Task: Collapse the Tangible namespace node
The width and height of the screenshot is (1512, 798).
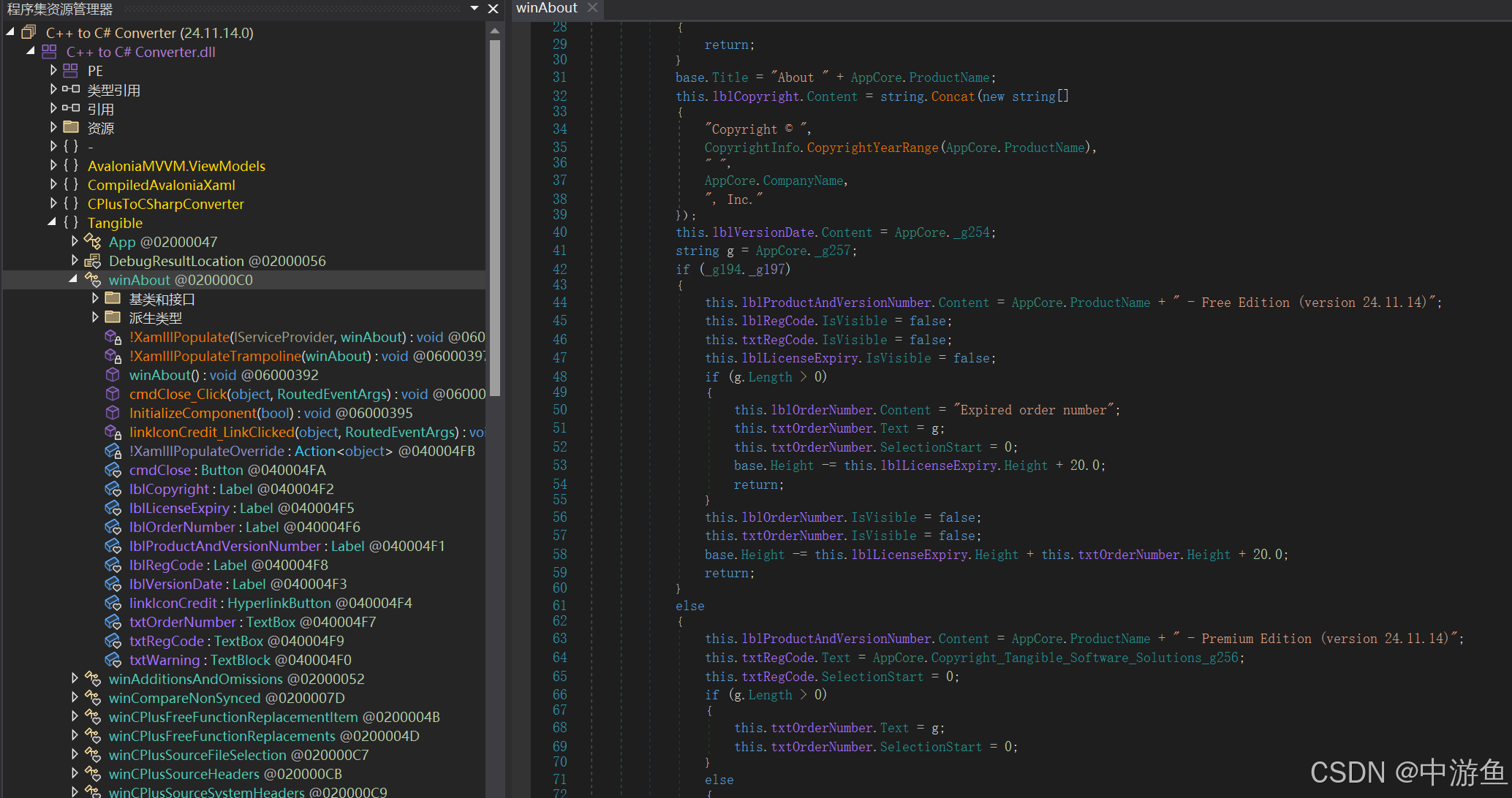Action: 52,222
